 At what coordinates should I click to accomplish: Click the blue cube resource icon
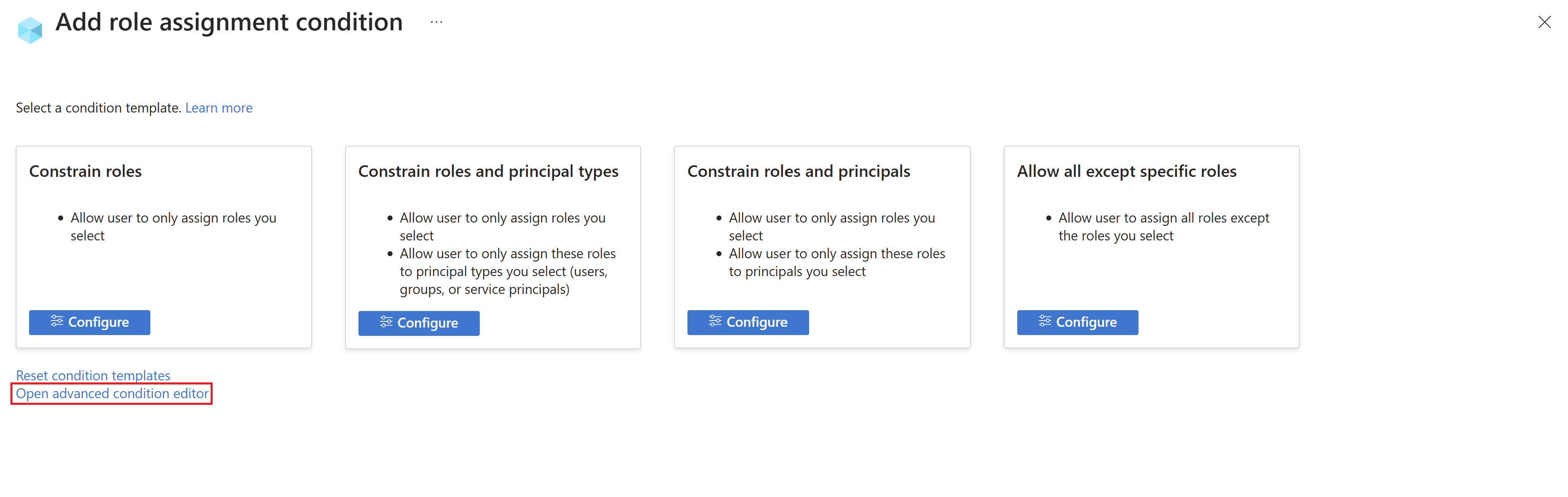pyautogui.click(x=30, y=30)
